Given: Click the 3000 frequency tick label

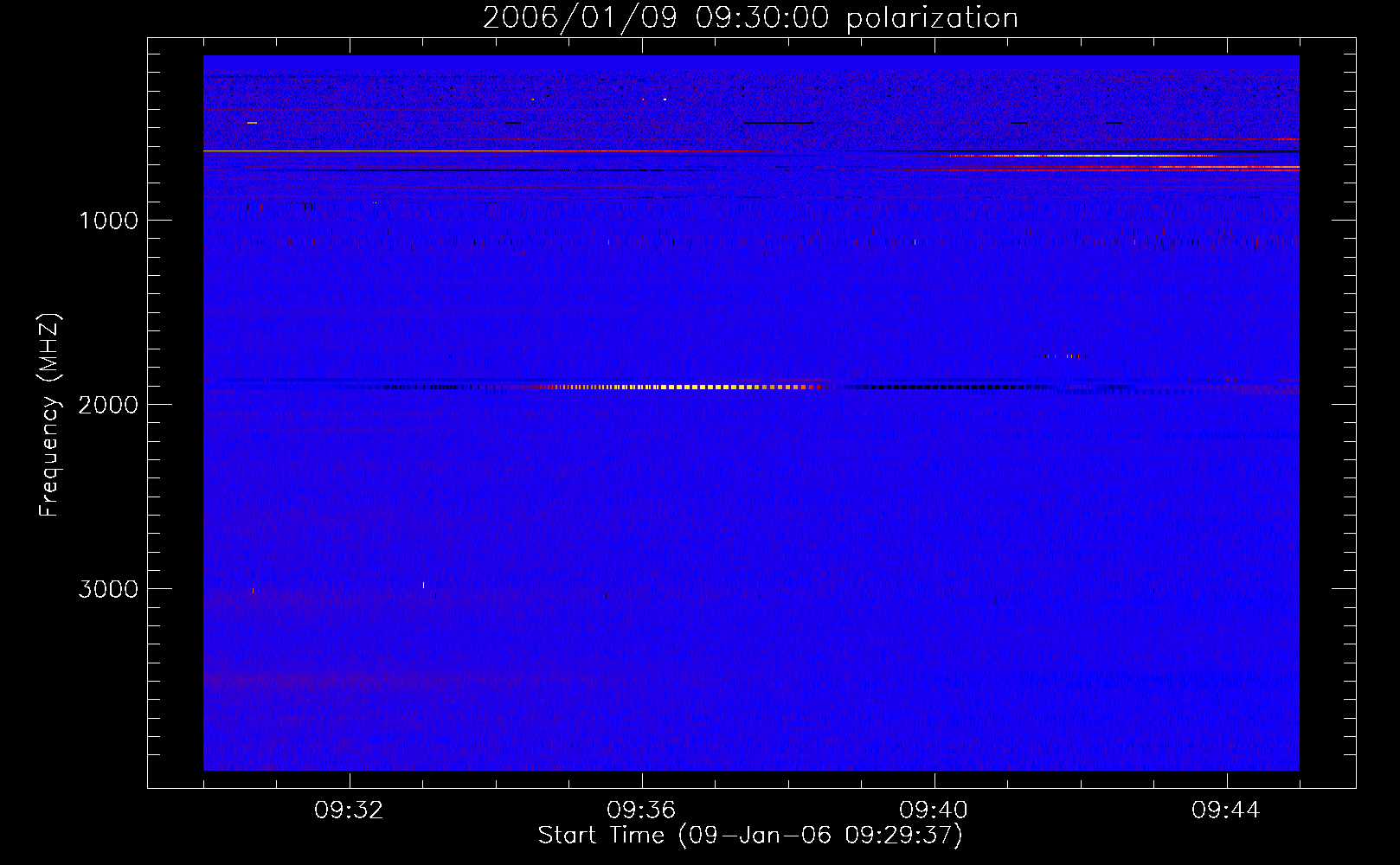Looking at the screenshot, I should pyautogui.click(x=109, y=589).
